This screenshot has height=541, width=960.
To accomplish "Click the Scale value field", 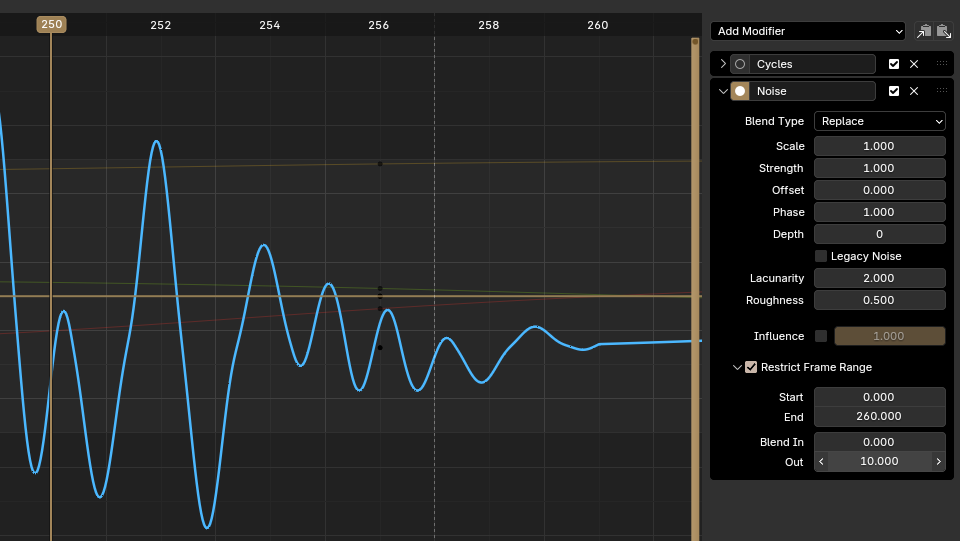I will click(x=880, y=146).
